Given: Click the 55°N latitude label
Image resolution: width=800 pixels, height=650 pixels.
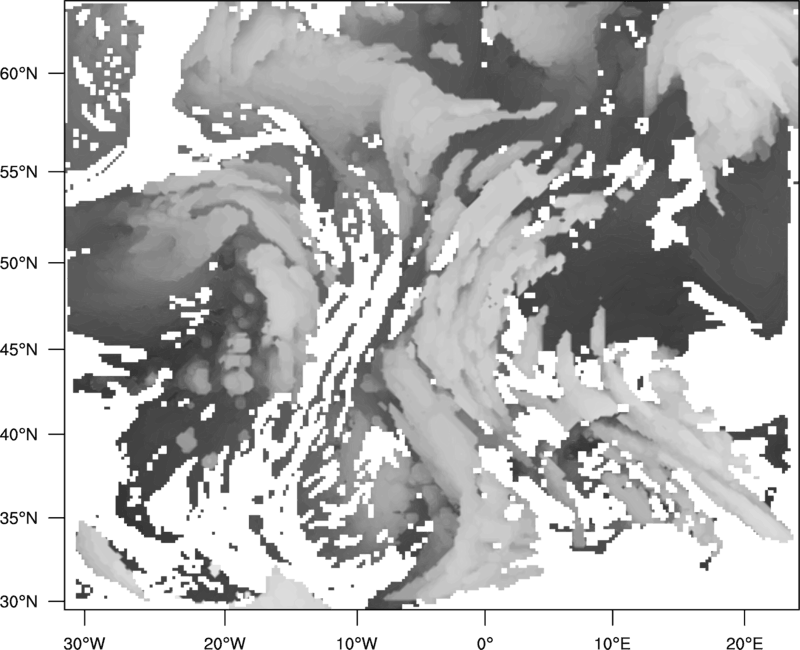Looking at the screenshot, I should pyautogui.click(x=19, y=172).
